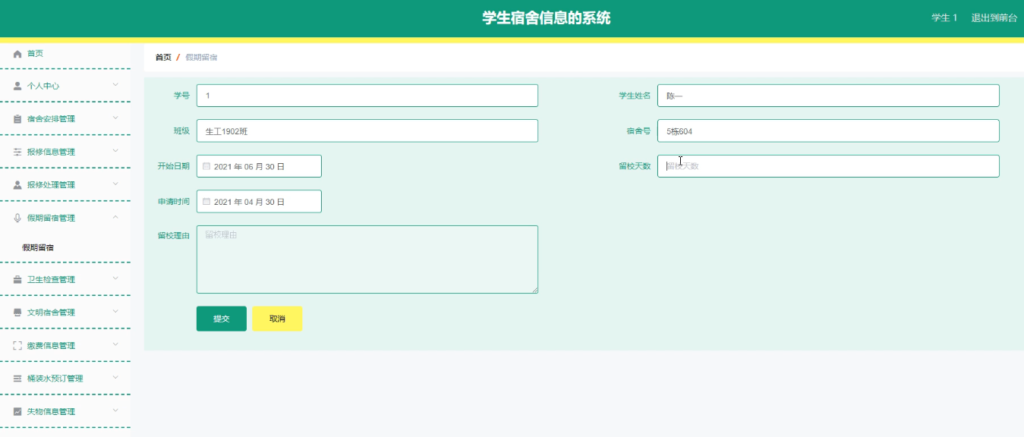The width and height of the screenshot is (1024, 437).
Task: Click the 假期留宿管理 menu label
Action: click(51, 218)
